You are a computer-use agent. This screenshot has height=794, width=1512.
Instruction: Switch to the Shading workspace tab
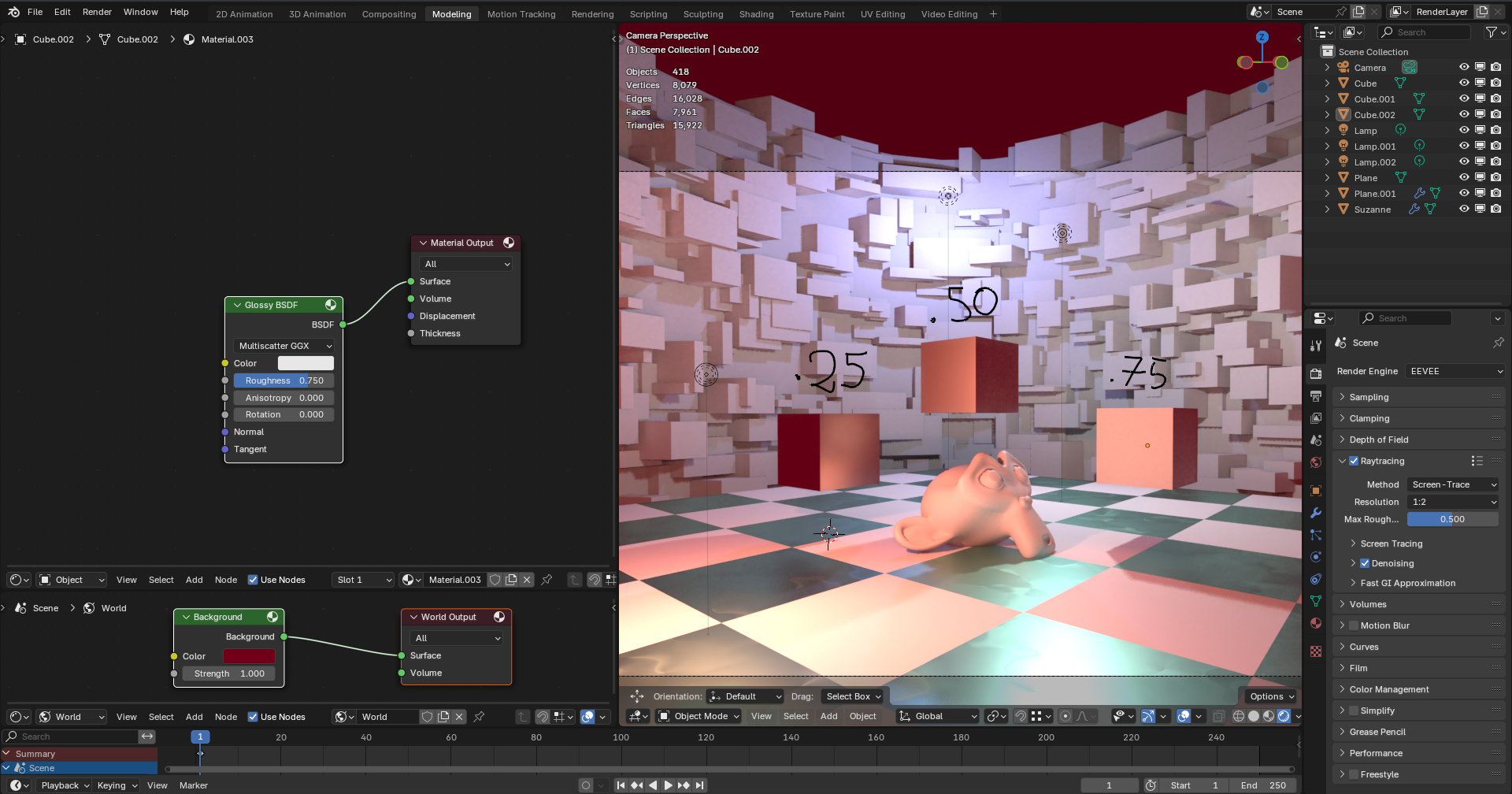(756, 14)
